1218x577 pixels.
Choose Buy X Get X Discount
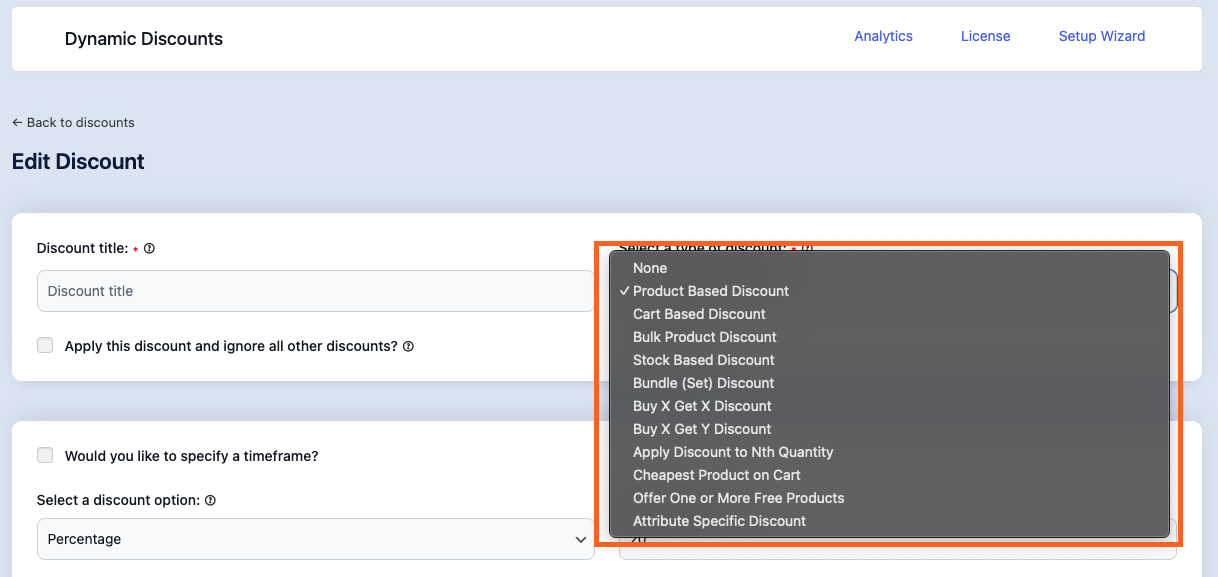click(x=702, y=406)
